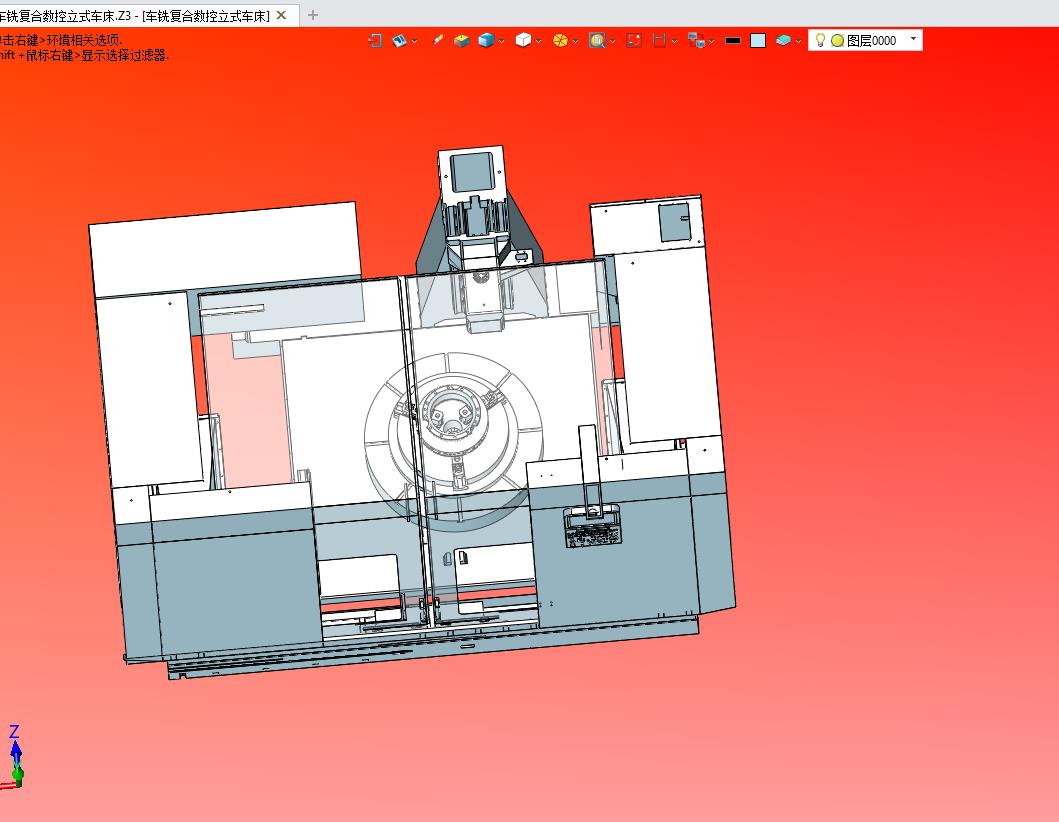The image size is (1059, 822).
Task: Click the orange segmented disc icon
Action: pyautogui.click(x=560, y=41)
